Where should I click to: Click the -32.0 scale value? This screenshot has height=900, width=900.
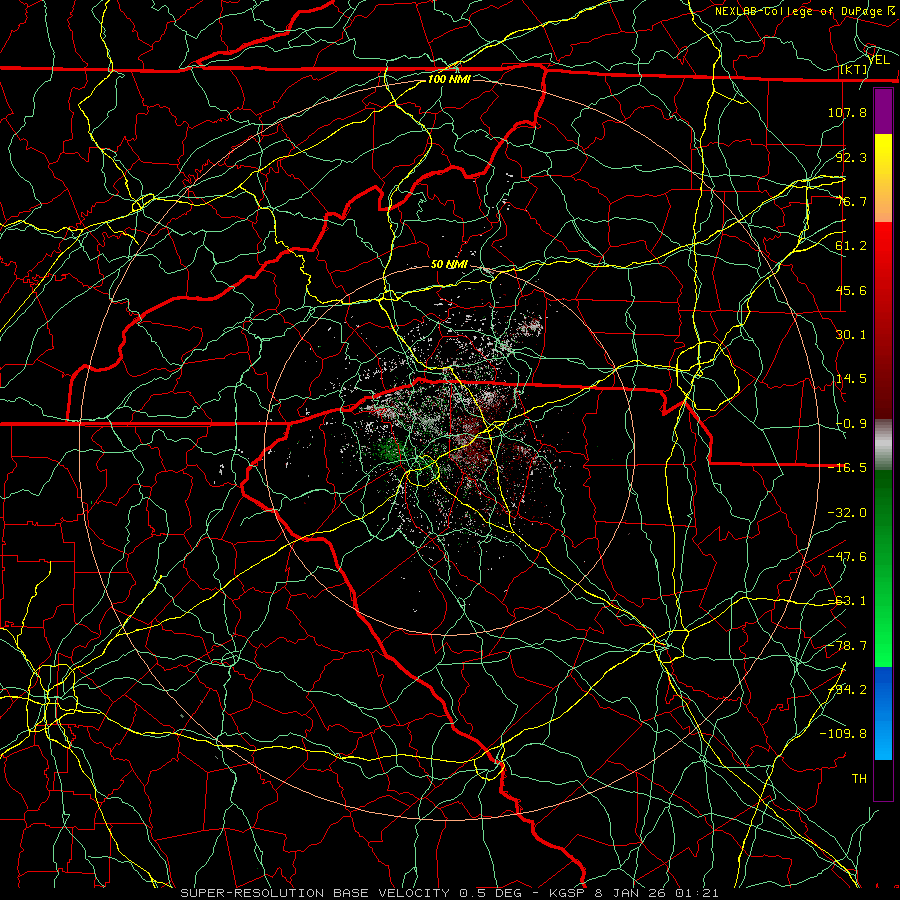[x=847, y=513]
